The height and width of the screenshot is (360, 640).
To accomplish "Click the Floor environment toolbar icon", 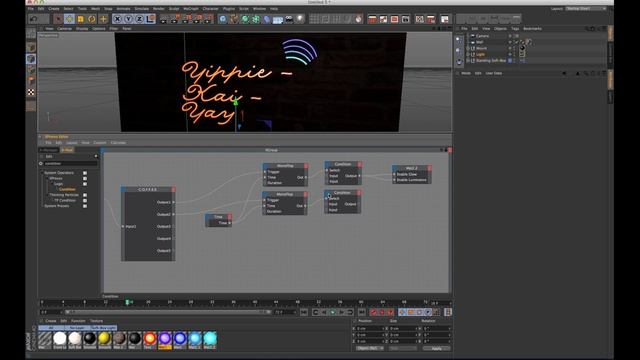I will (x=278, y=19).
